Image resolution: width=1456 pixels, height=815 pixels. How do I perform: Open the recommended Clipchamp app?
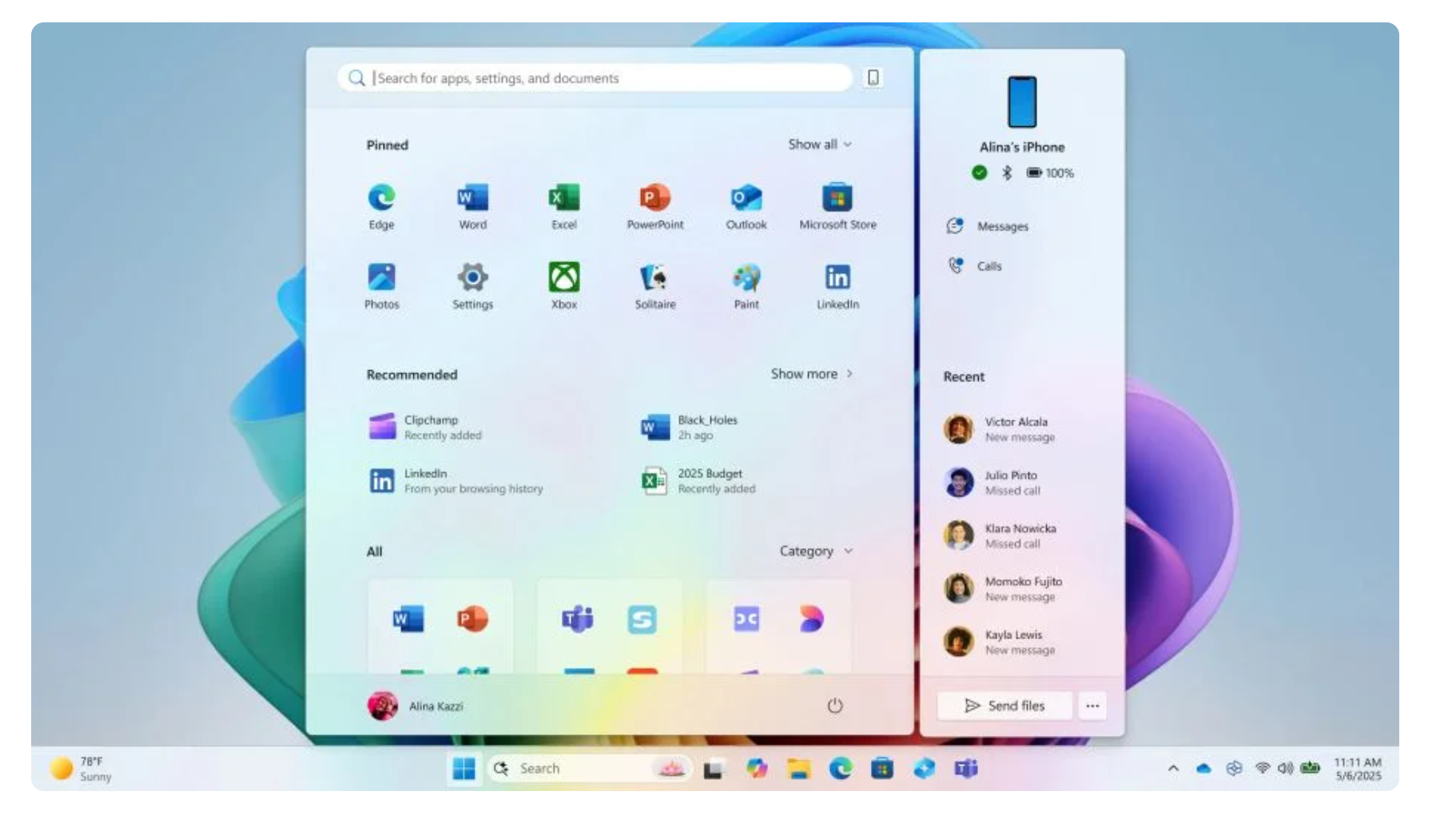(425, 427)
